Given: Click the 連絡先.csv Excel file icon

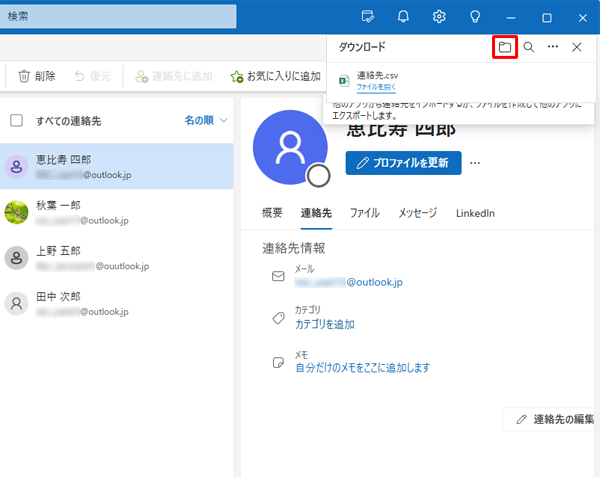Looking at the screenshot, I should click(x=344, y=81).
